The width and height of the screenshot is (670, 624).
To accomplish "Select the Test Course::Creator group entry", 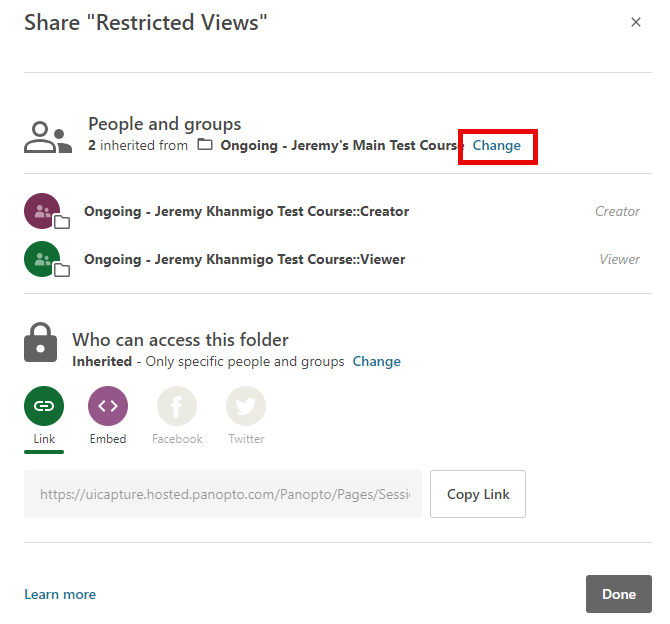I will [x=246, y=211].
